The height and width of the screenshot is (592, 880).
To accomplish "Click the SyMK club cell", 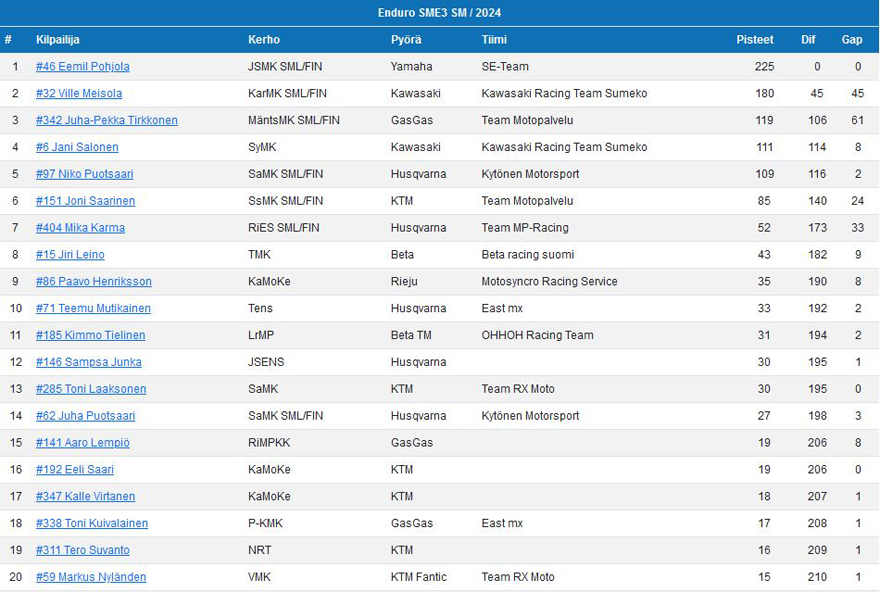I will click(x=262, y=147).
